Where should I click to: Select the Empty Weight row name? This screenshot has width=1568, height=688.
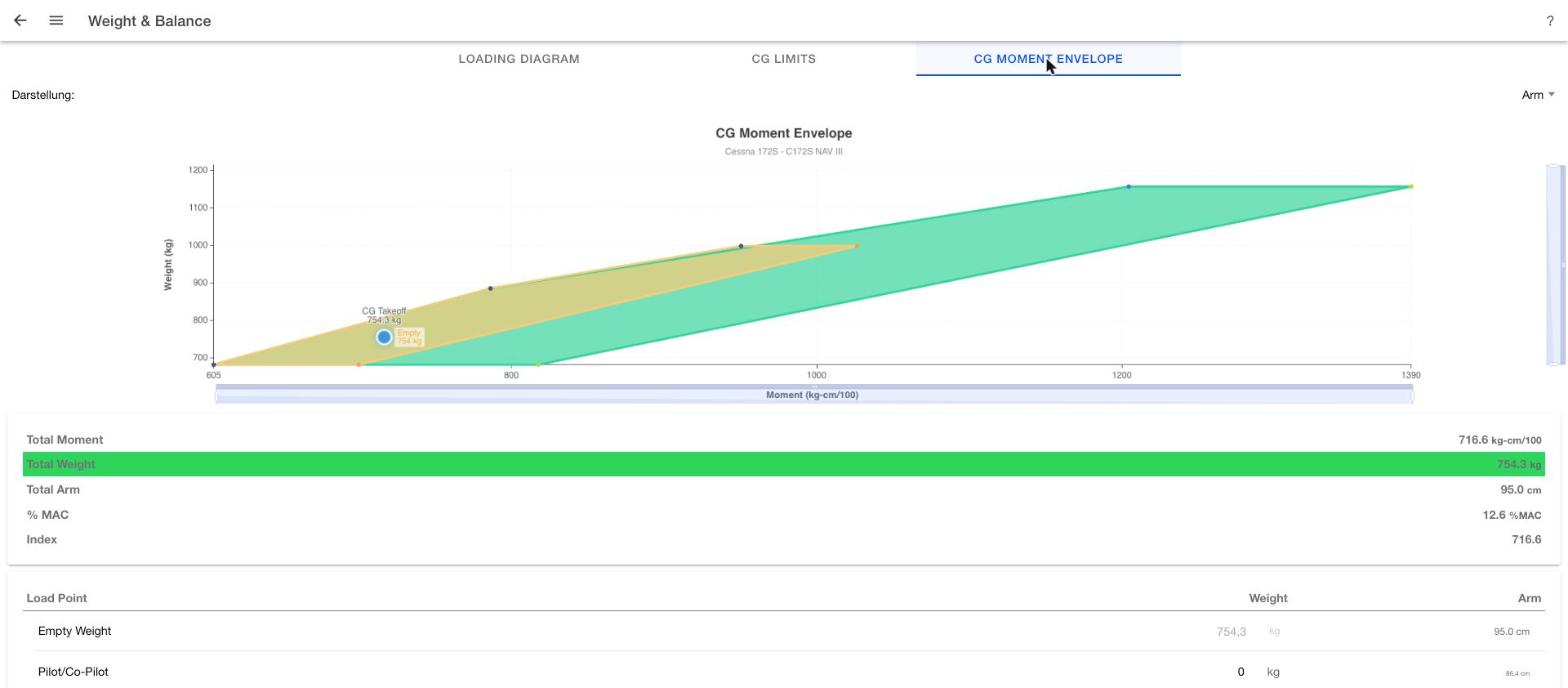(75, 632)
